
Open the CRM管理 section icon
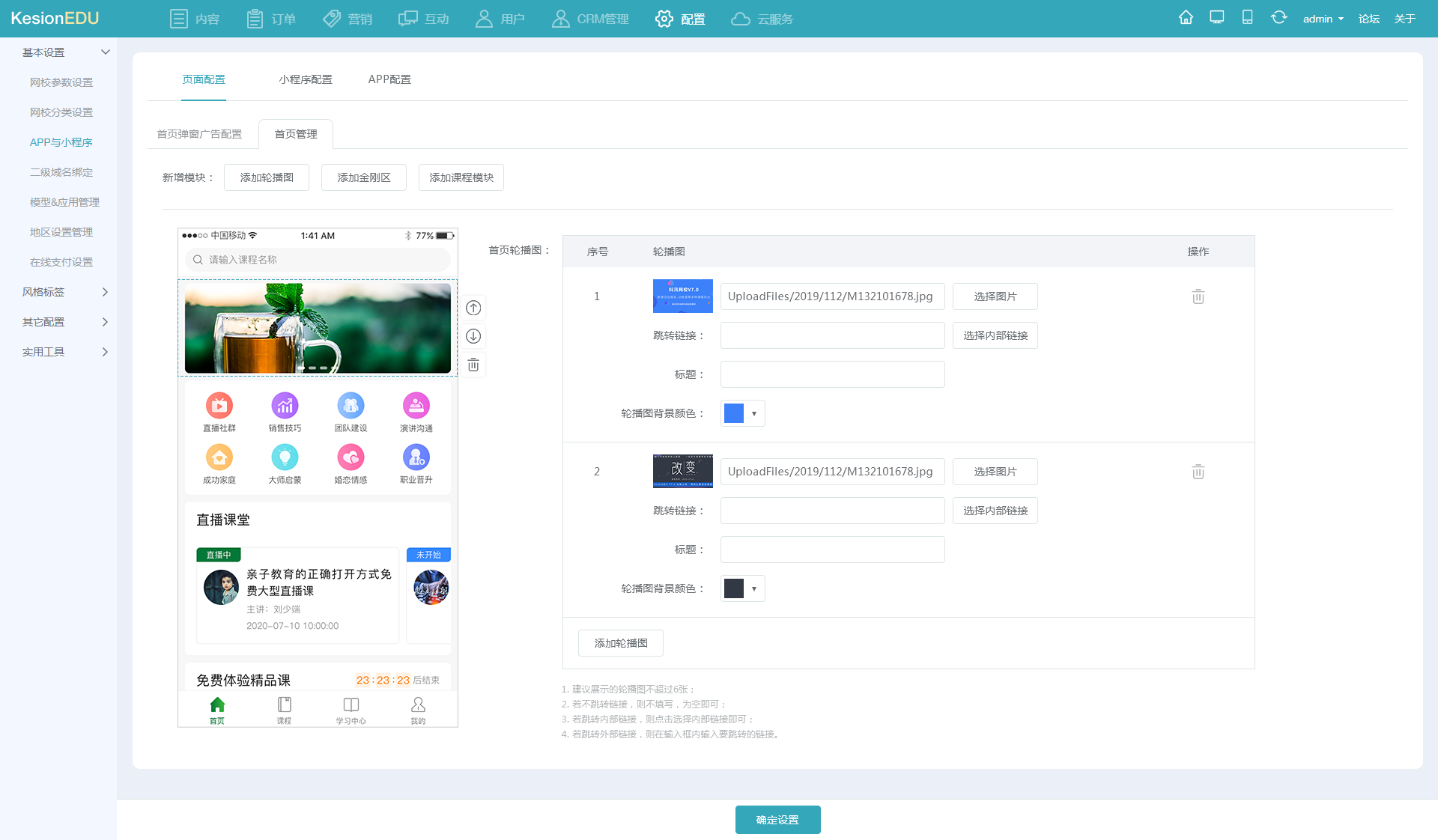tap(560, 19)
